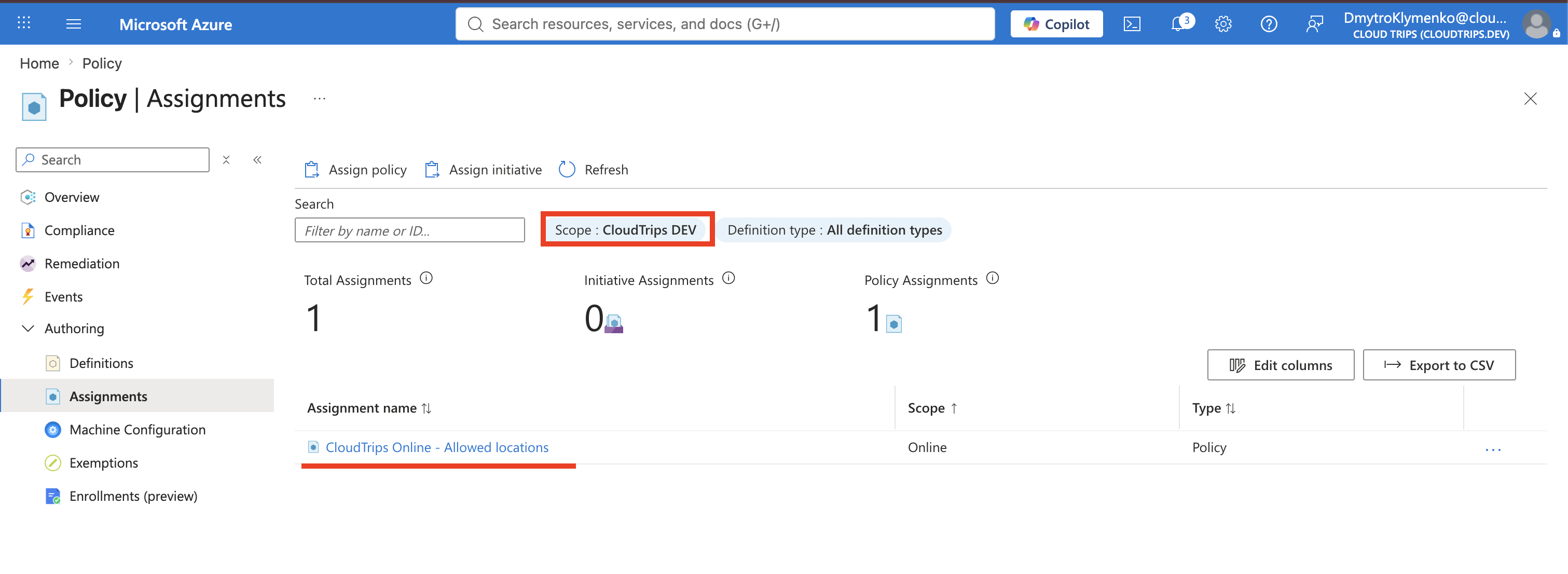
Task: Show info for Total Assignments
Action: [x=427, y=278]
